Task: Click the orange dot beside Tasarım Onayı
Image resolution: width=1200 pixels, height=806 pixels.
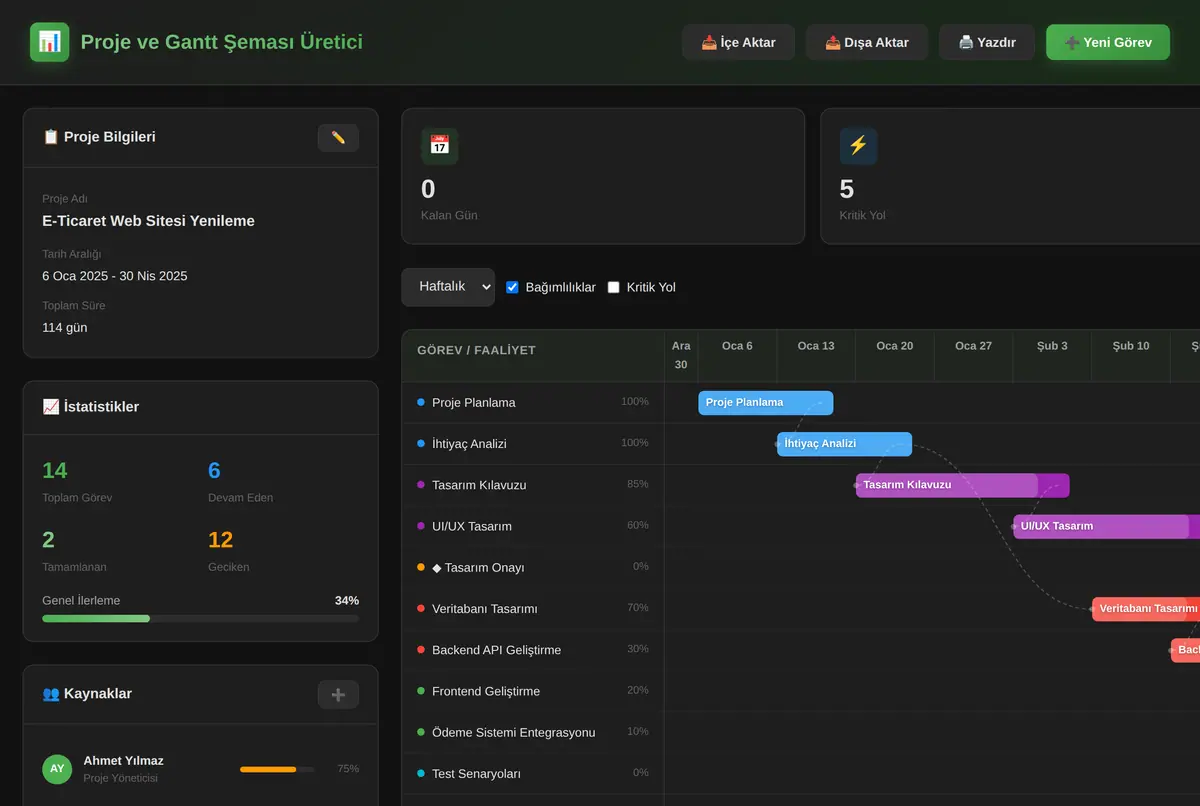Action: [421, 567]
